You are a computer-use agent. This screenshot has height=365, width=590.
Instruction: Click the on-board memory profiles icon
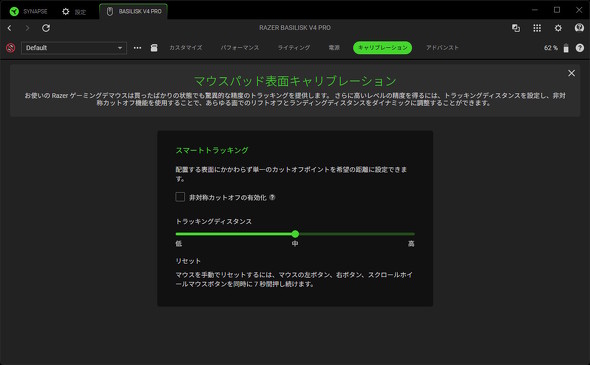[154, 48]
